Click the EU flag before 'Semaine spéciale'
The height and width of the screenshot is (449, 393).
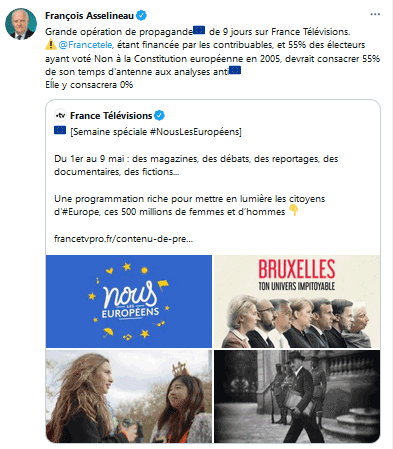(60, 130)
